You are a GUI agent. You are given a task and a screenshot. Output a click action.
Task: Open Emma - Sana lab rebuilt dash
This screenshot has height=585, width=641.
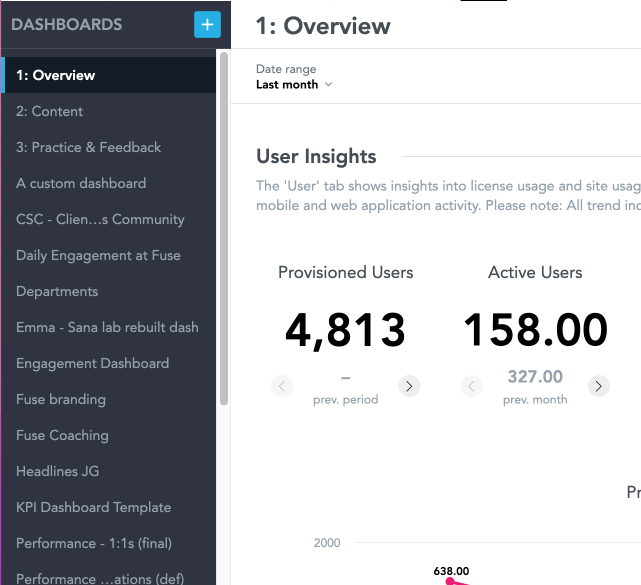(107, 327)
